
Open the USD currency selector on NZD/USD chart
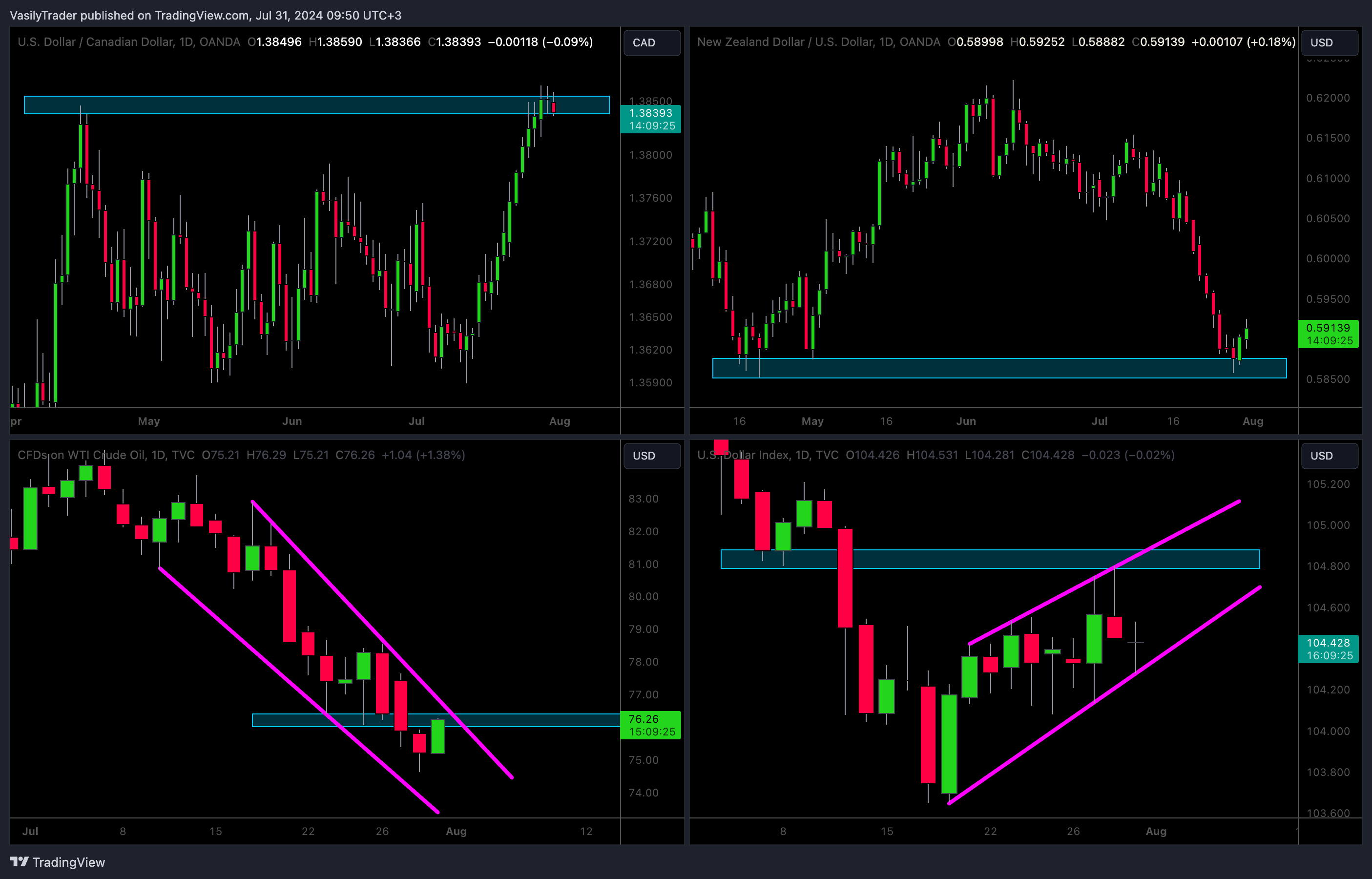pyautogui.click(x=1329, y=43)
